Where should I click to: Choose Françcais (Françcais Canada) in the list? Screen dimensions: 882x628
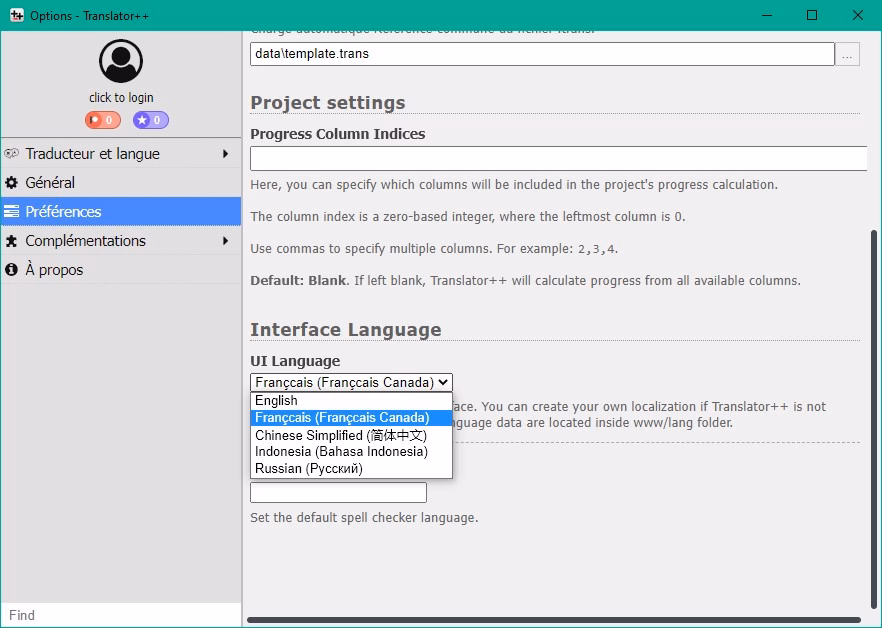351,418
